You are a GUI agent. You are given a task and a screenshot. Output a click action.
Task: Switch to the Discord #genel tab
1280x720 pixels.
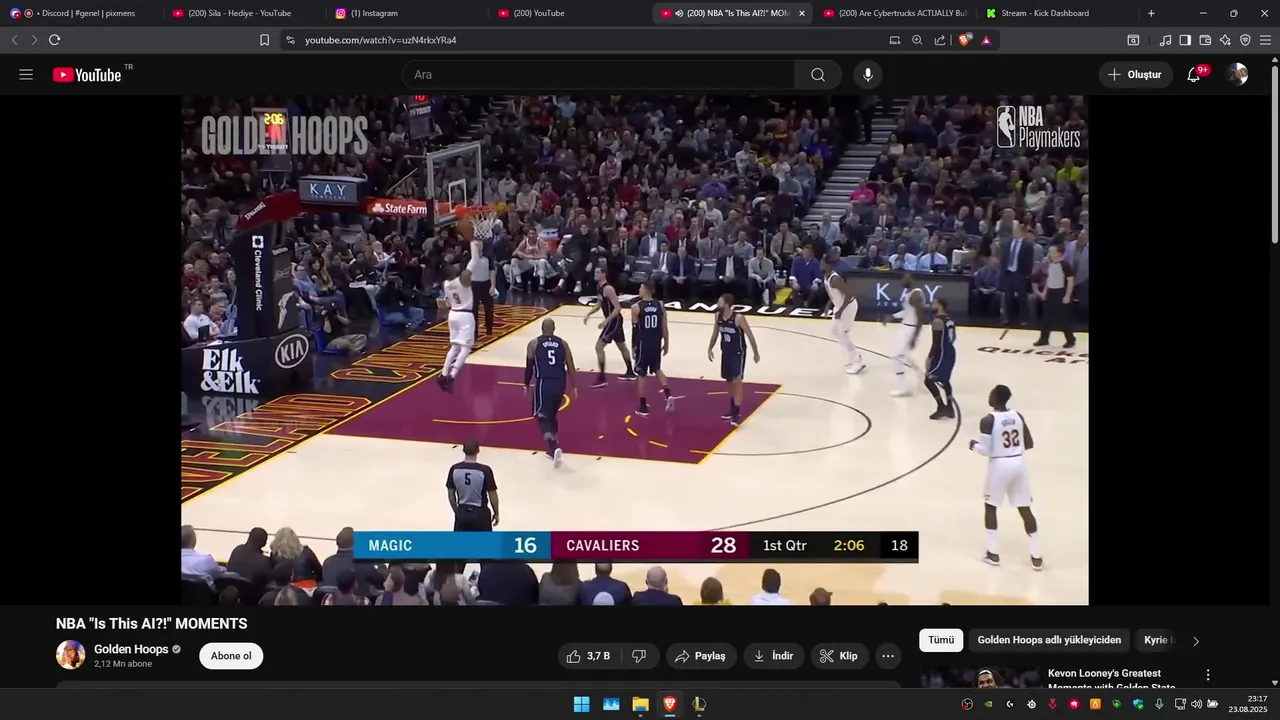pyautogui.click(x=82, y=13)
